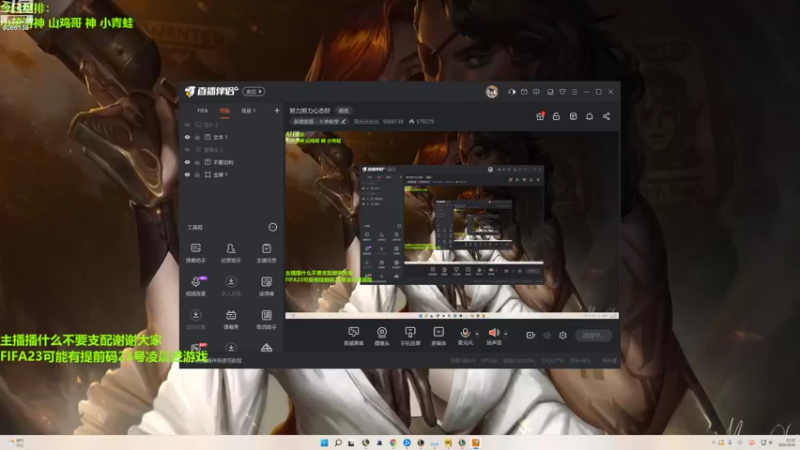Click the greyed-out 虚拟形象 download tool
The image size is (800, 450).
tap(195, 319)
